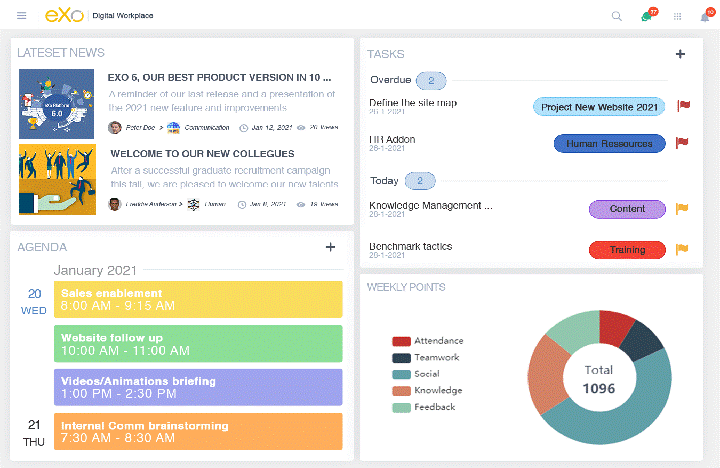This screenshot has width=720, height=468.
Task: Open Videos/Animations briefing event
Action: pyautogui.click(x=198, y=387)
